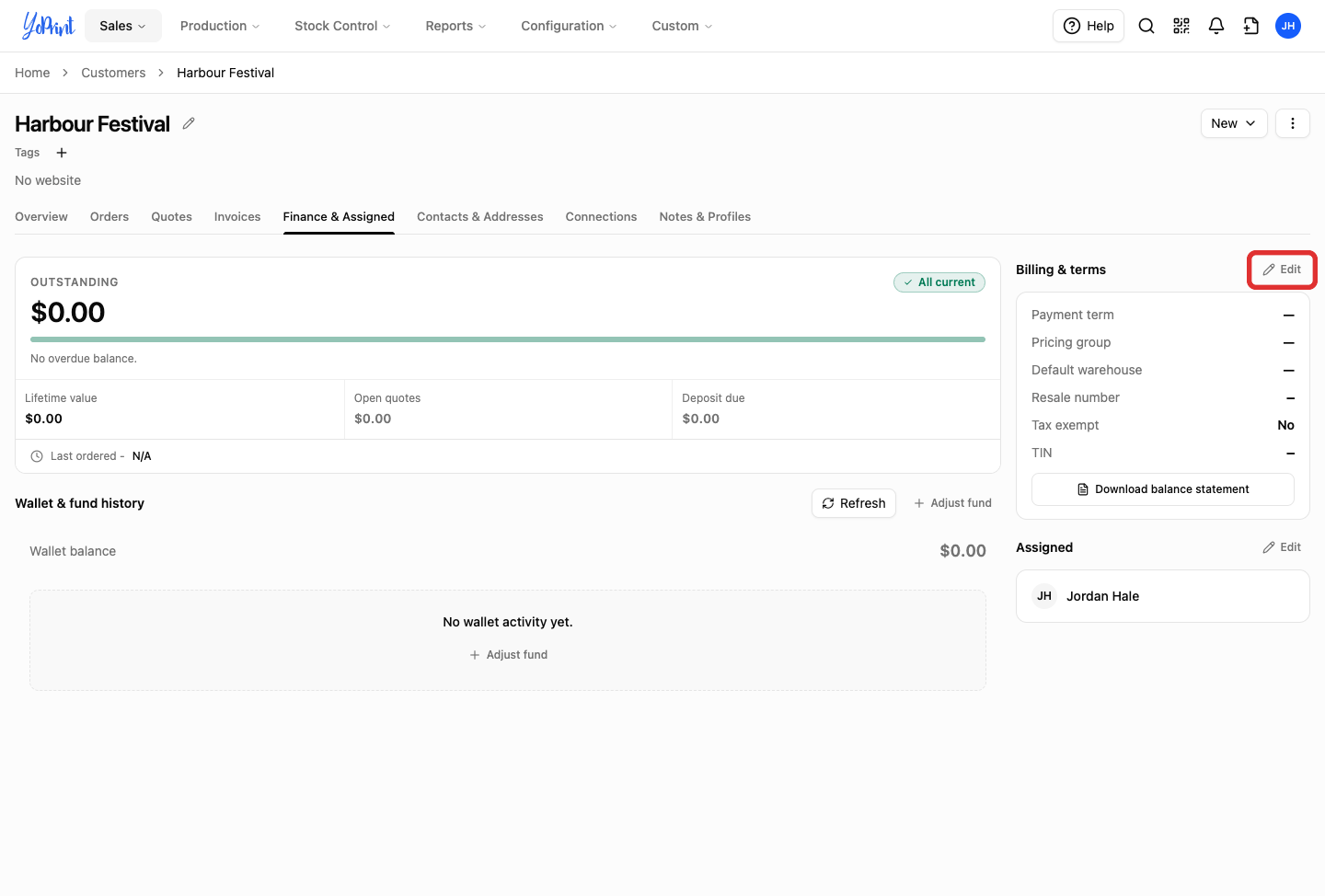Open the New dropdown button
1325x896 pixels.
click(1234, 123)
